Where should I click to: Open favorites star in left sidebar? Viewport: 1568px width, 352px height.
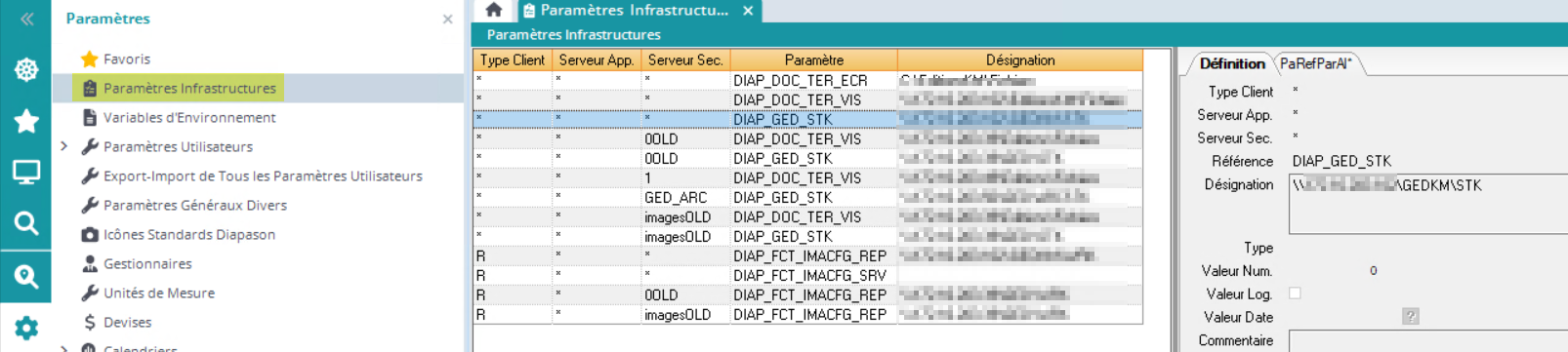26,121
